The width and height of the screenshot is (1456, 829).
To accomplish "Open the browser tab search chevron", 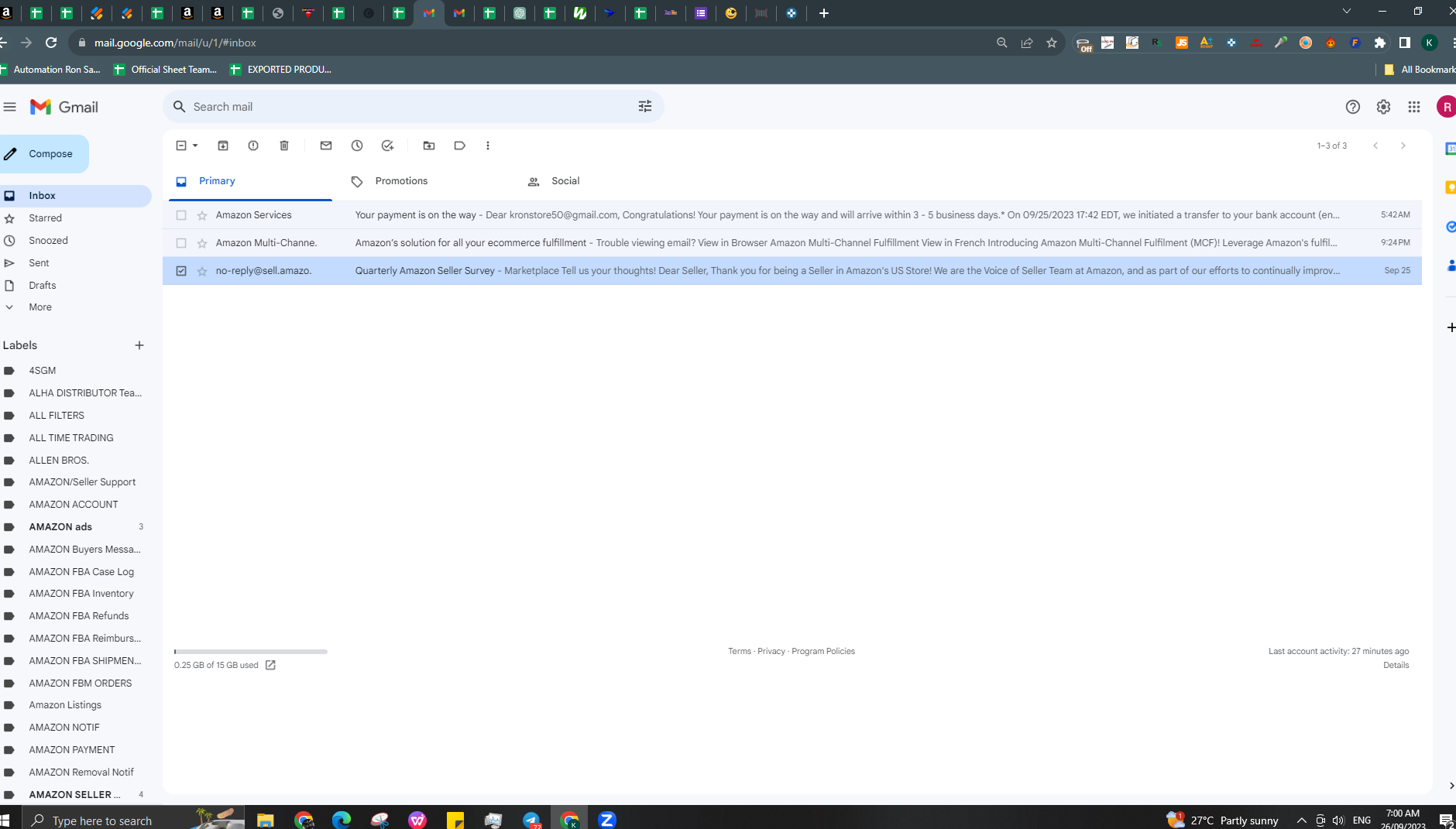I will tap(1347, 12).
